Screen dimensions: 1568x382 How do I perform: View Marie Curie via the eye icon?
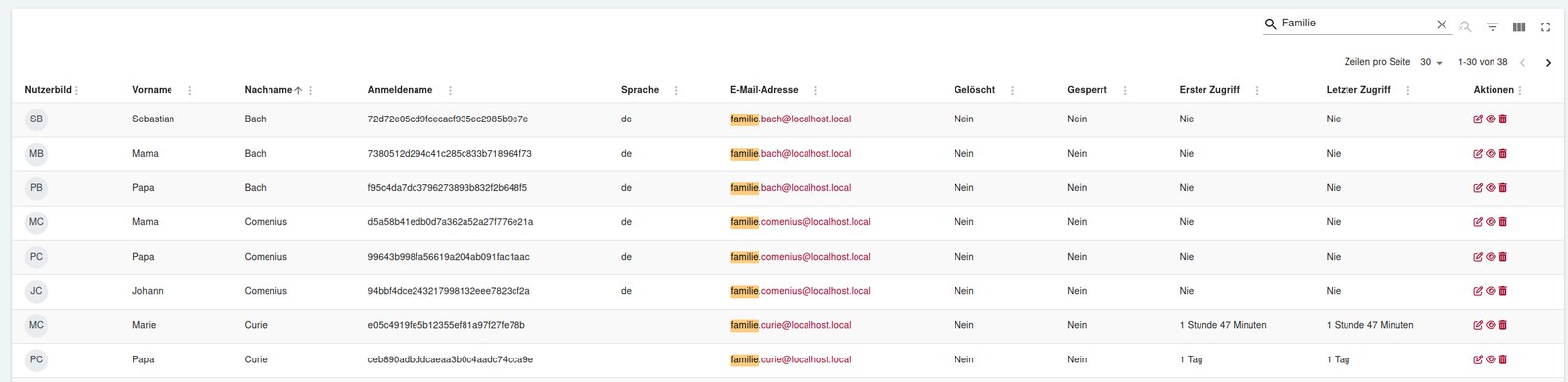[1491, 325]
